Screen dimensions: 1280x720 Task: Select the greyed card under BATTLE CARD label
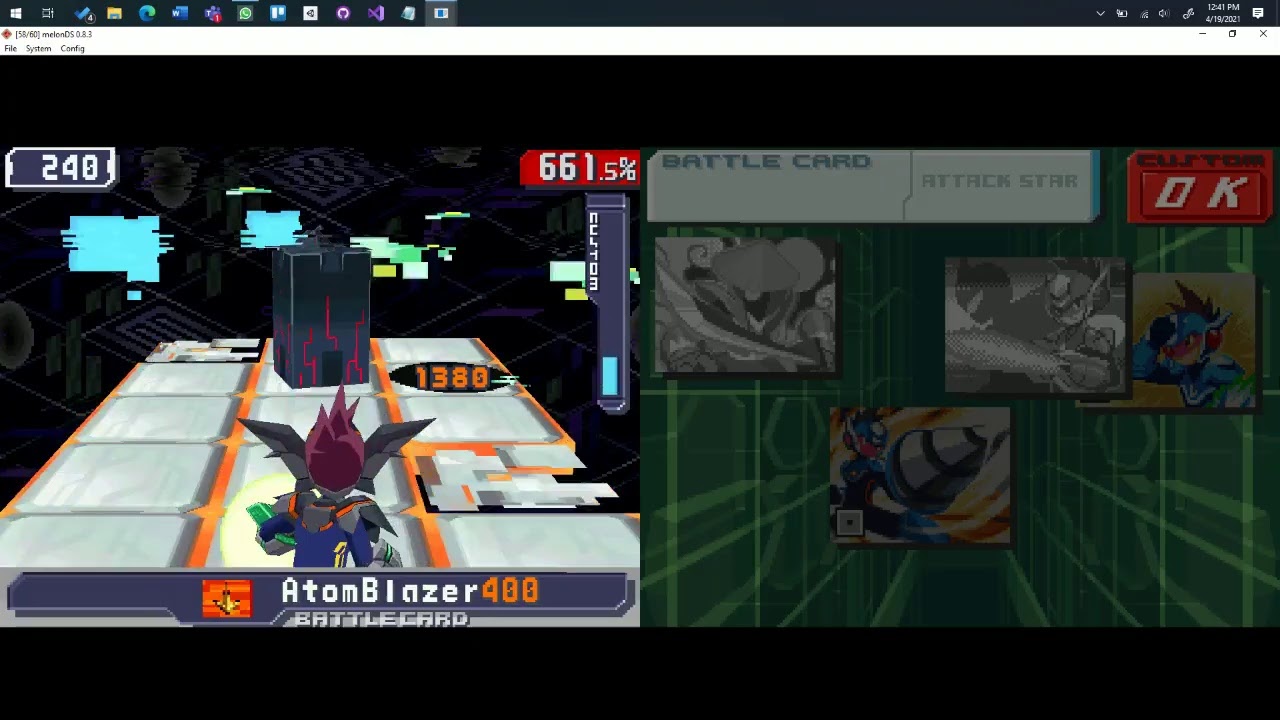click(746, 305)
